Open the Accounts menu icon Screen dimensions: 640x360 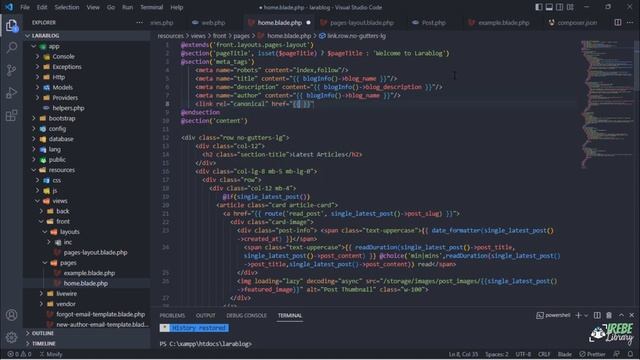point(11,315)
